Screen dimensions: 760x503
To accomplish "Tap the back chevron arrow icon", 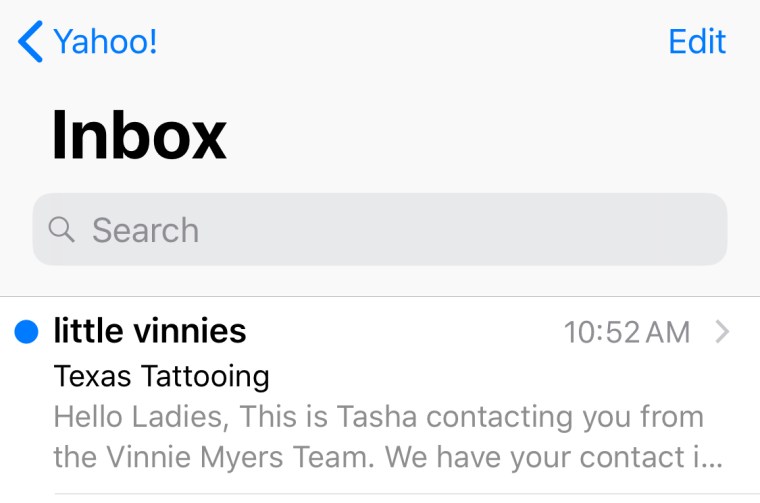I will [31, 42].
